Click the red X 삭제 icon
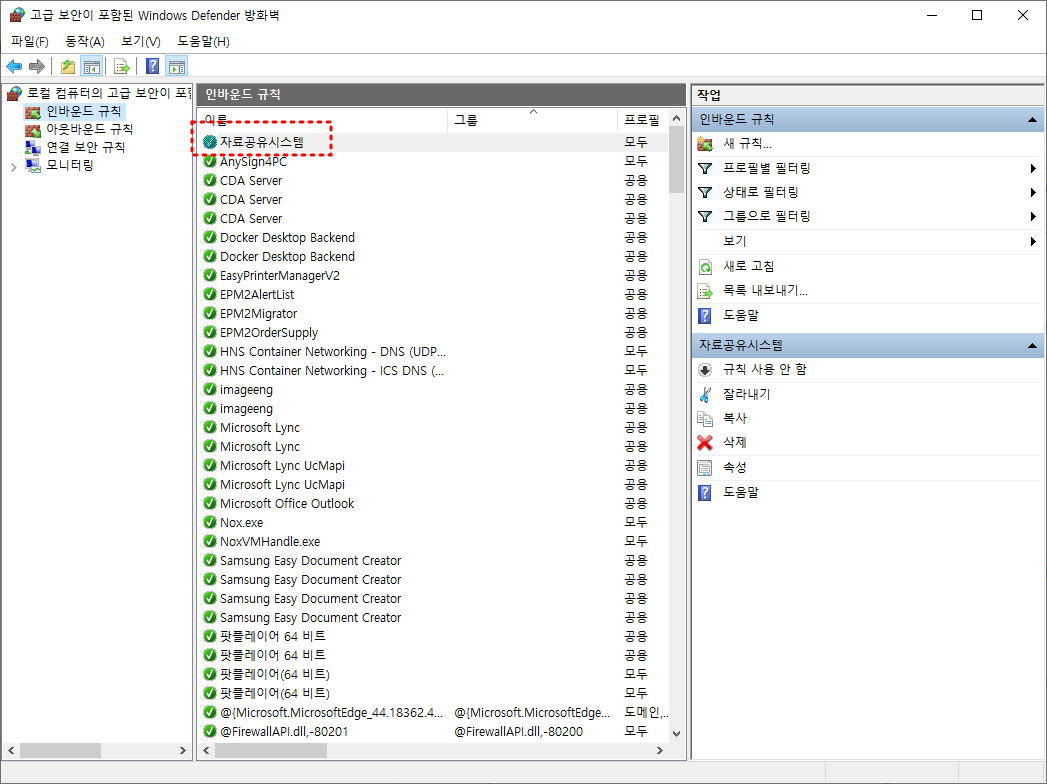This screenshot has width=1047, height=784. pyautogui.click(x=704, y=443)
